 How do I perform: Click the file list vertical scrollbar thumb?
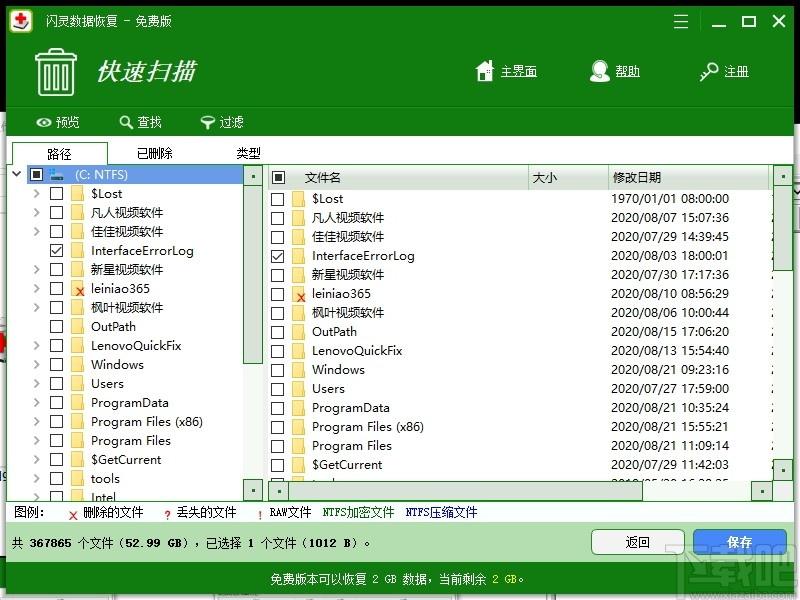pyautogui.click(x=783, y=229)
